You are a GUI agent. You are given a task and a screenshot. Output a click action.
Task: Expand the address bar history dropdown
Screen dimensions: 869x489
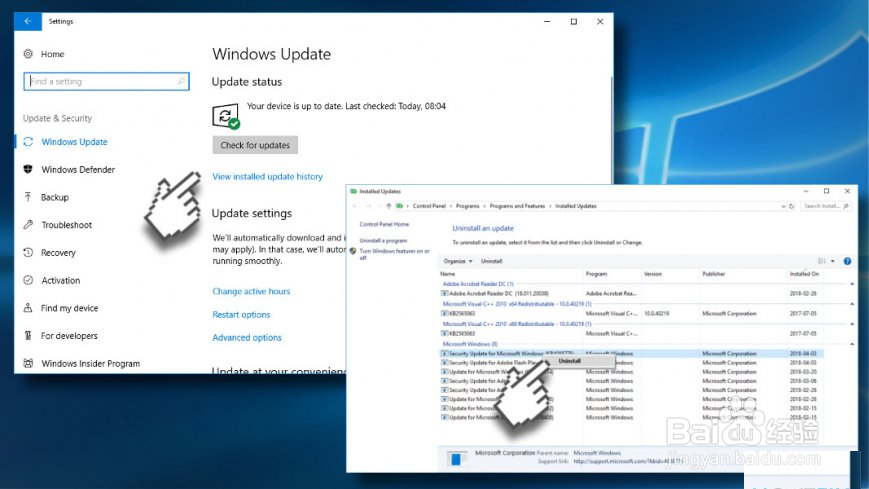pyautogui.click(x=783, y=206)
